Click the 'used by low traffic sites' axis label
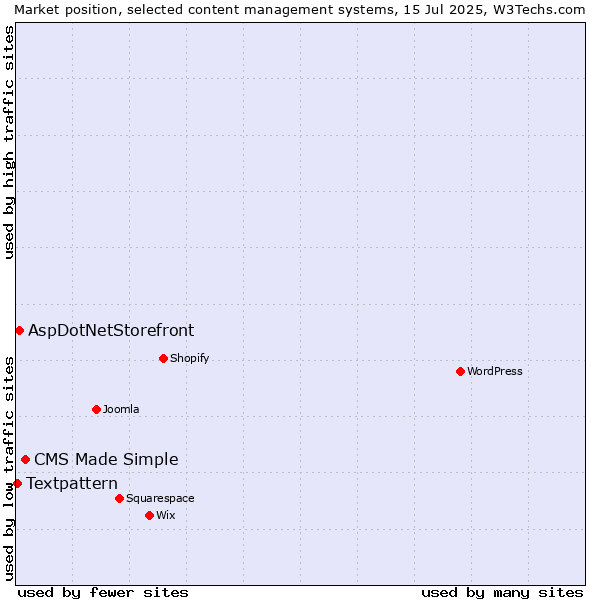The image size is (600, 600). click(9, 469)
